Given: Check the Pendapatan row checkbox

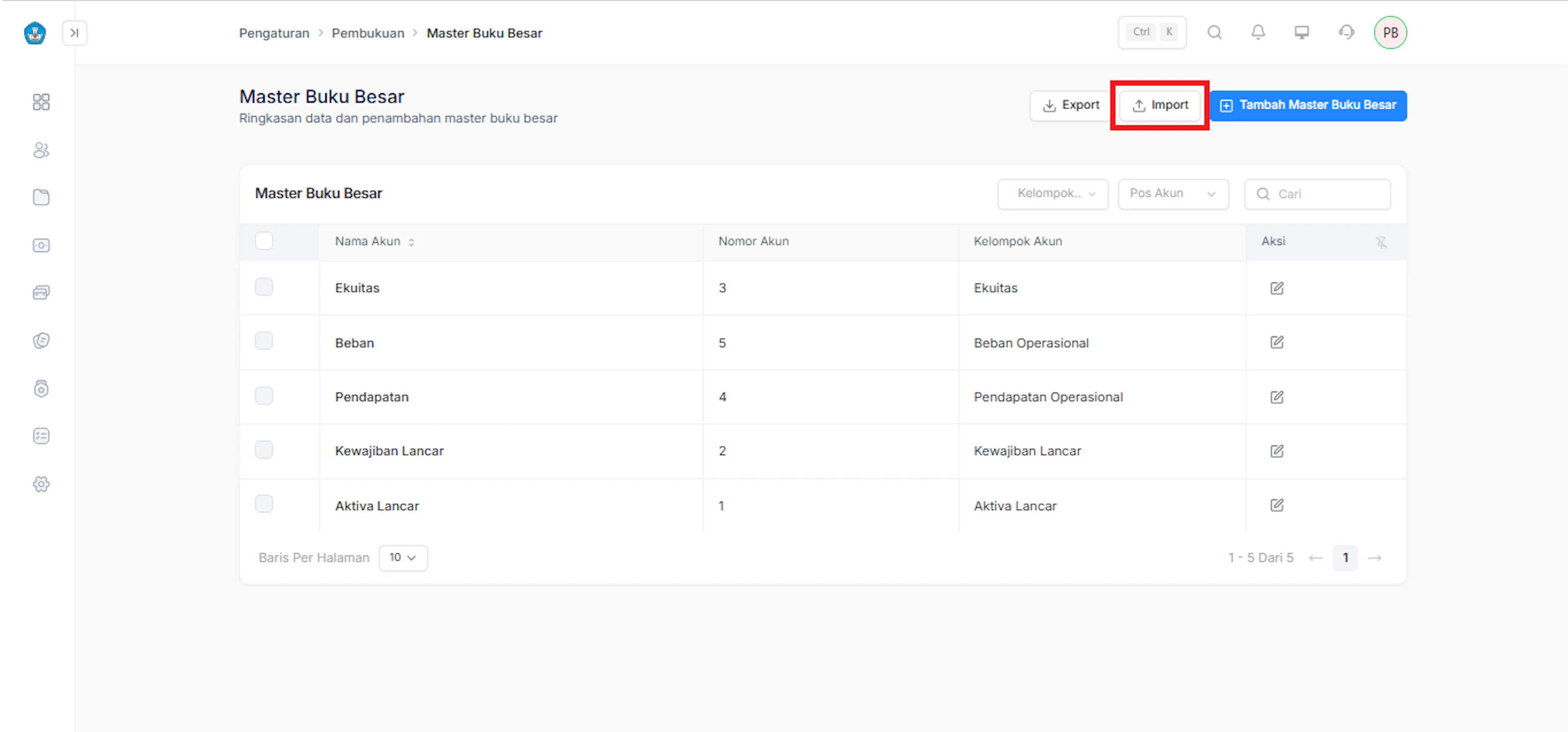Looking at the screenshot, I should tap(263, 396).
